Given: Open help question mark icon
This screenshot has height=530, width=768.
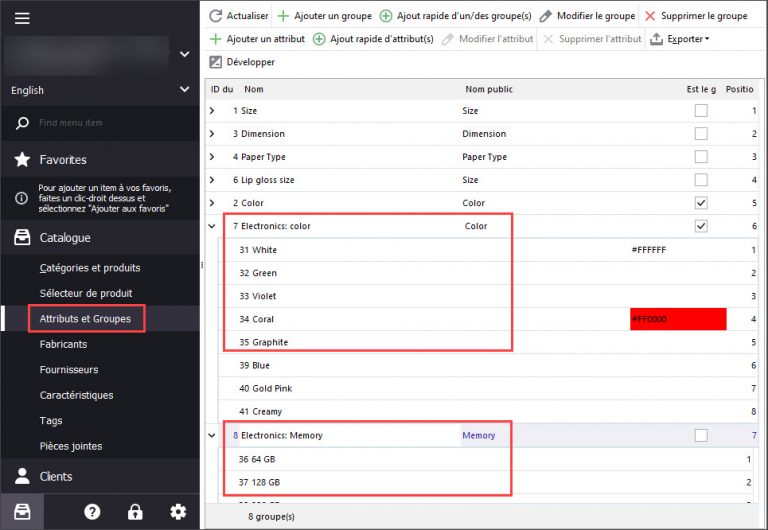Looking at the screenshot, I should pos(92,511).
